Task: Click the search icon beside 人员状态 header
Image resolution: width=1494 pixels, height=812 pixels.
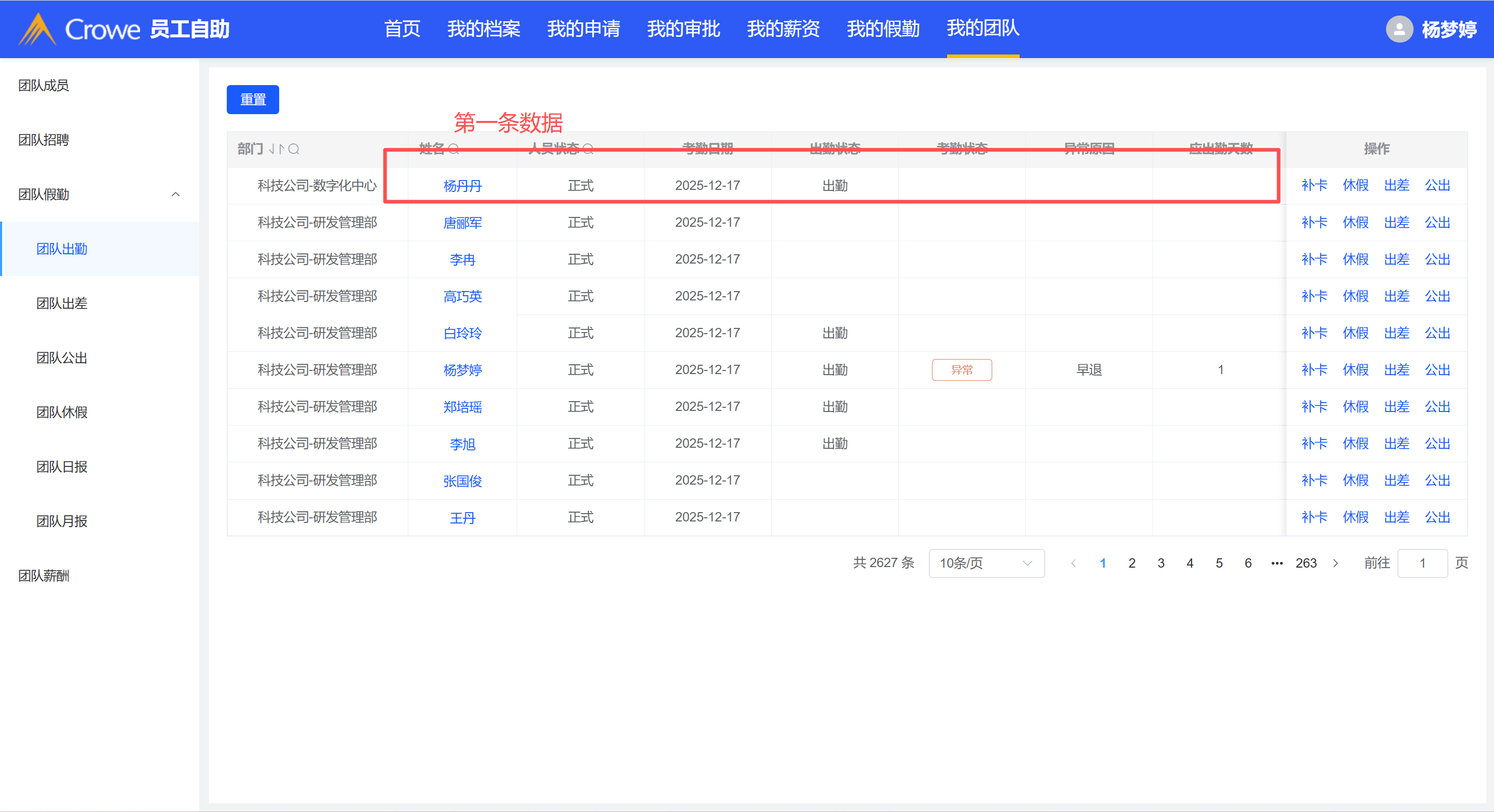Action: click(588, 149)
